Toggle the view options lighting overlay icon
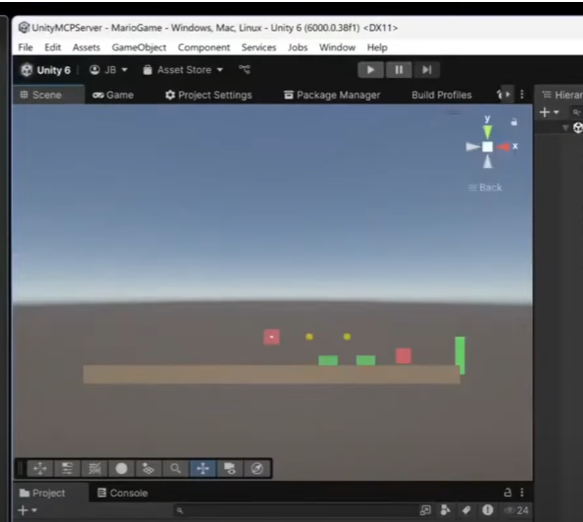 pos(148,468)
